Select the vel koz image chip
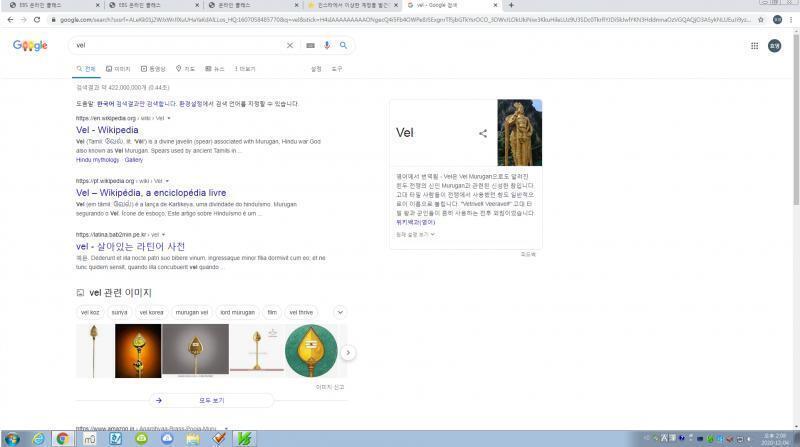 pos(90,312)
